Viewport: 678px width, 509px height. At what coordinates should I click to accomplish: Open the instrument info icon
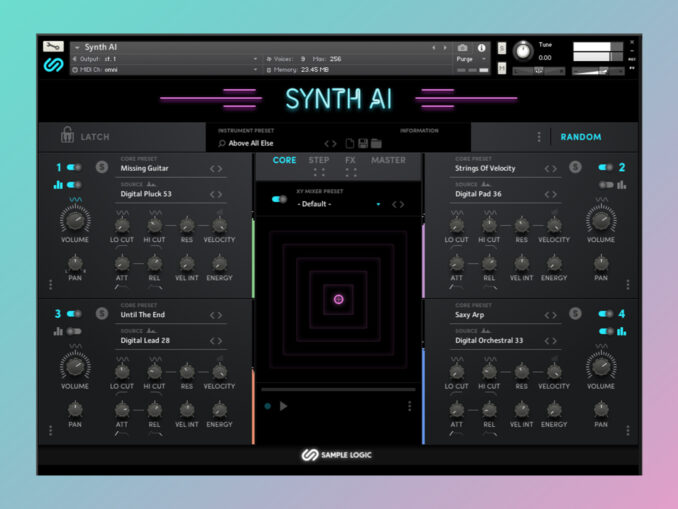coord(481,48)
